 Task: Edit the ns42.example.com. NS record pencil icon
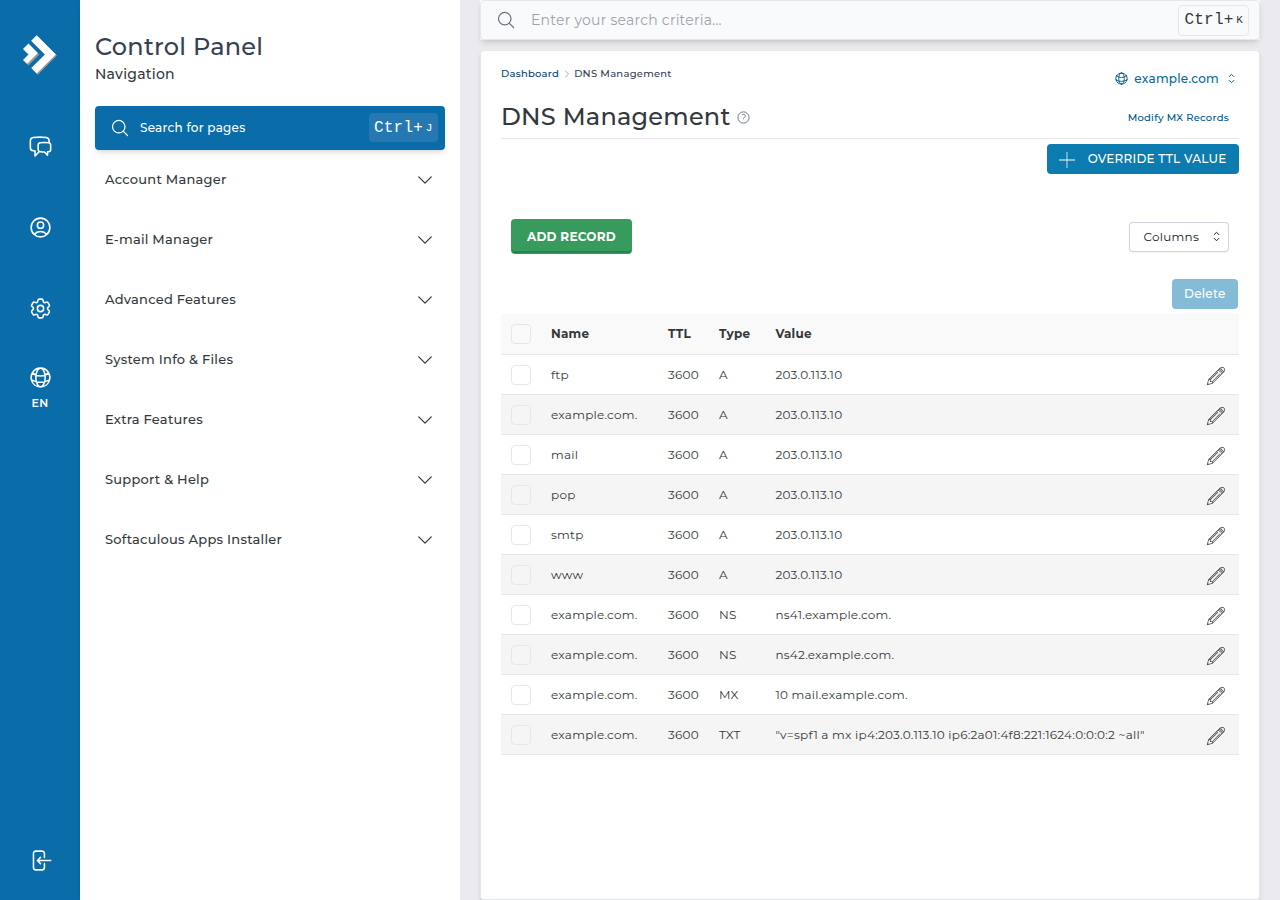click(1216, 656)
